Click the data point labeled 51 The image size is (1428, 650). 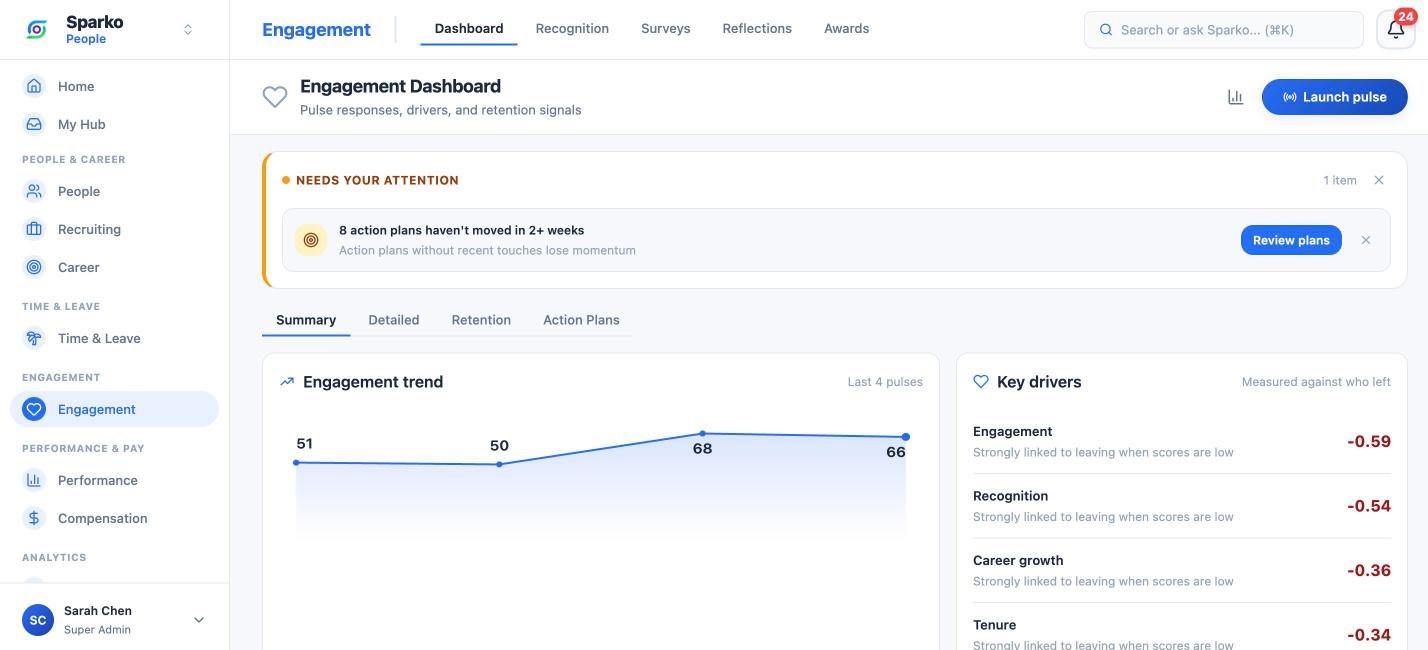(296, 463)
